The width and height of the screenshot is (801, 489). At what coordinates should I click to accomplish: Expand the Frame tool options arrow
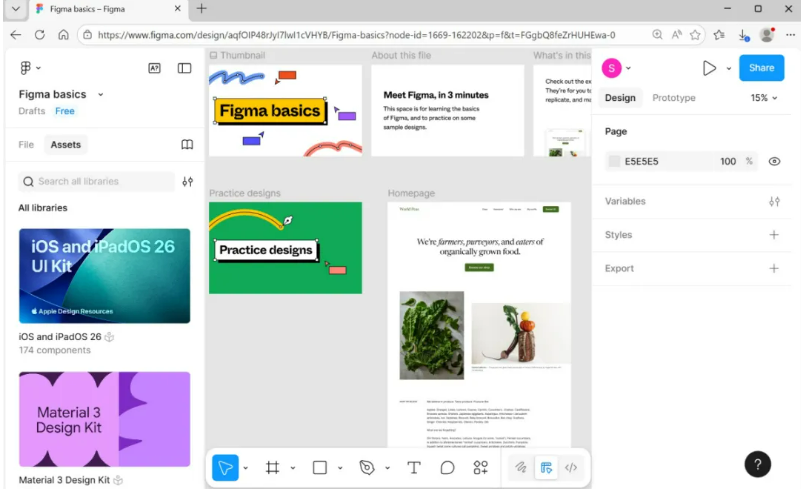[293, 468]
